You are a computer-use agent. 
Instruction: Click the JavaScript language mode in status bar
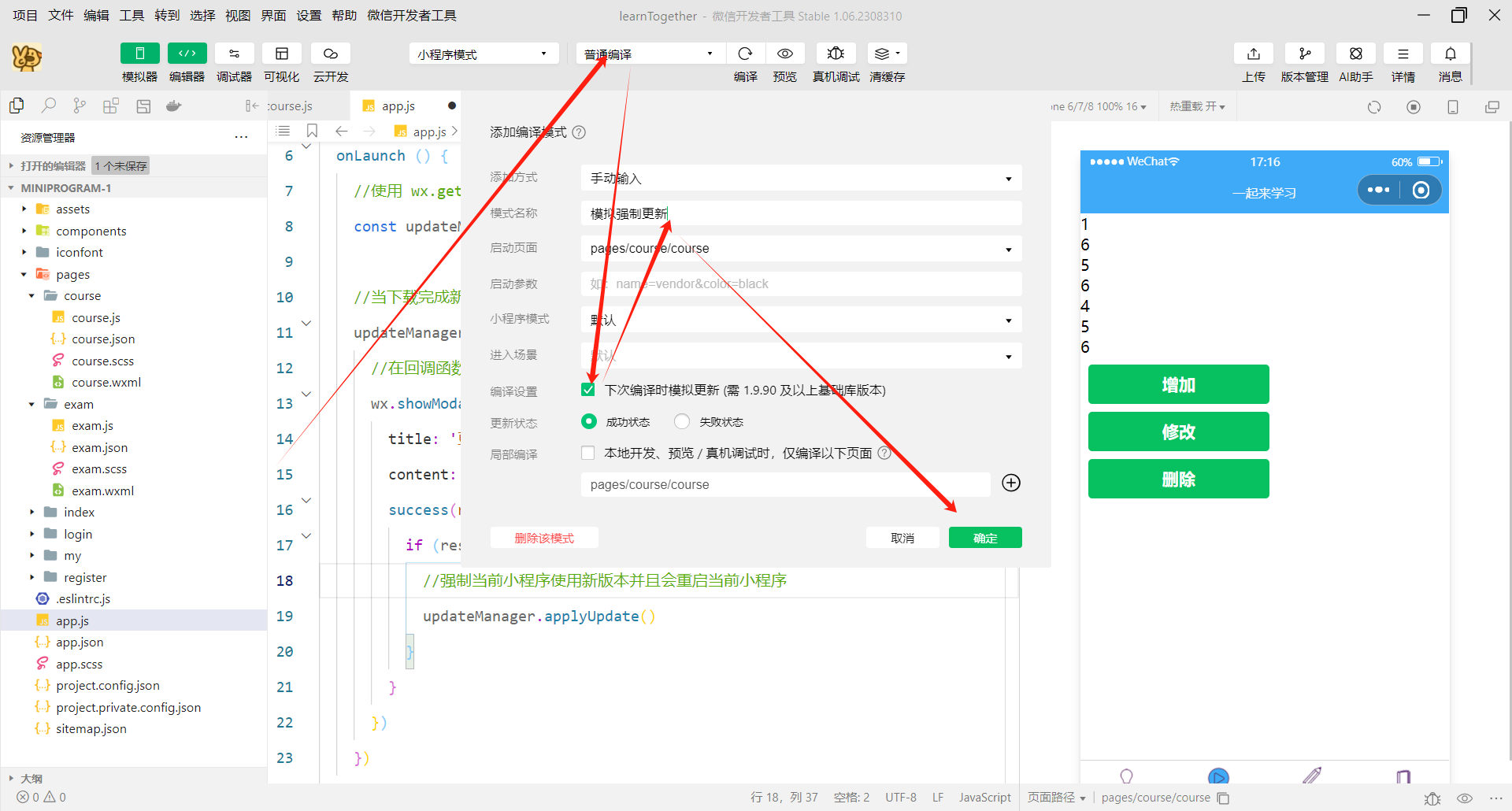(984, 798)
